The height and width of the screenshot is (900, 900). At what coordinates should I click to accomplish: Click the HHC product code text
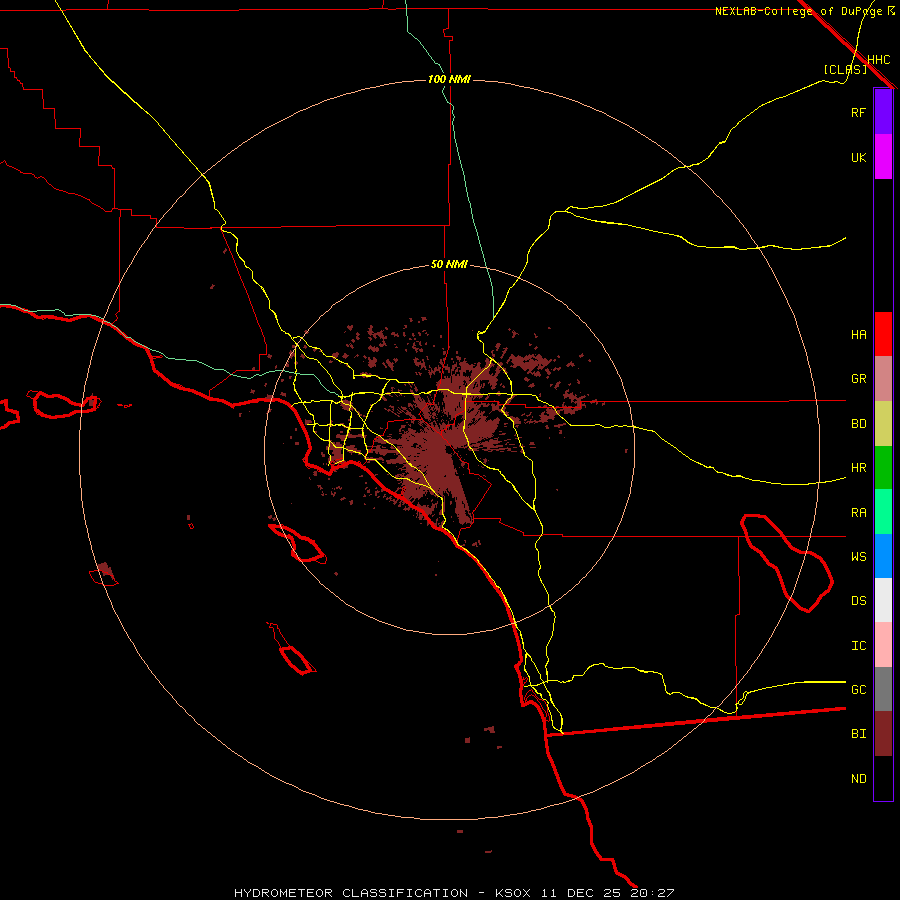point(878,60)
